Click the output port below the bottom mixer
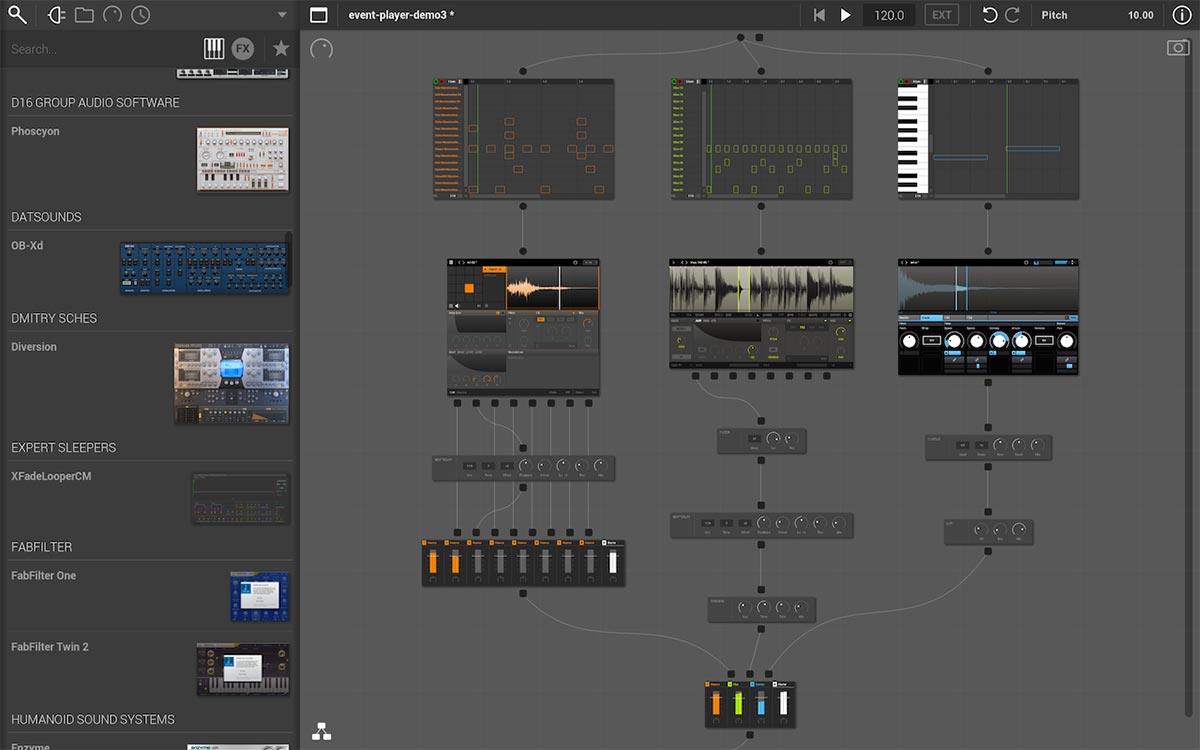The width and height of the screenshot is (1200, 750). 750,734
